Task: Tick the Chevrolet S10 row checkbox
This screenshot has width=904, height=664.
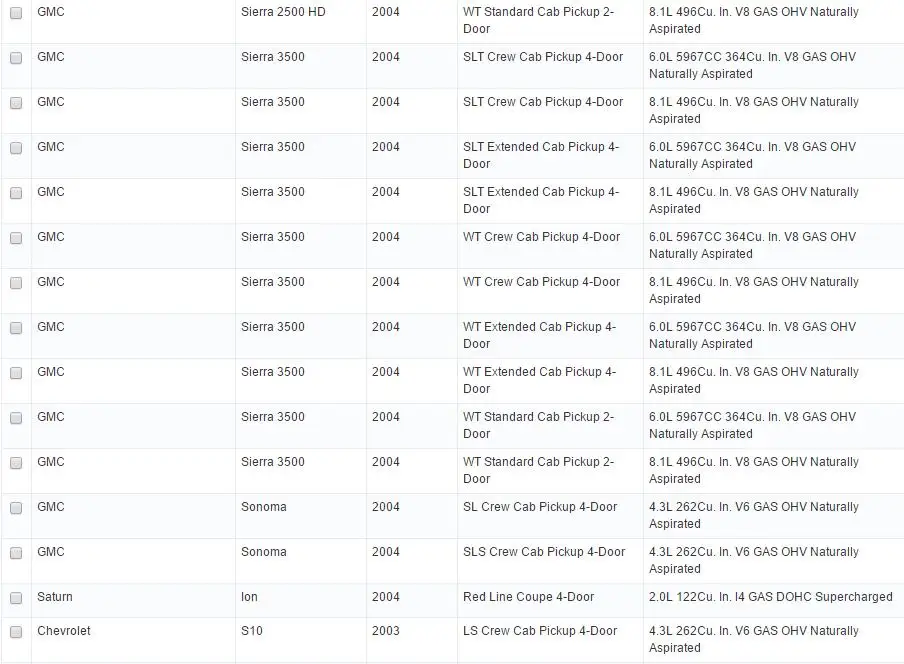Action: tap(16, 631)
